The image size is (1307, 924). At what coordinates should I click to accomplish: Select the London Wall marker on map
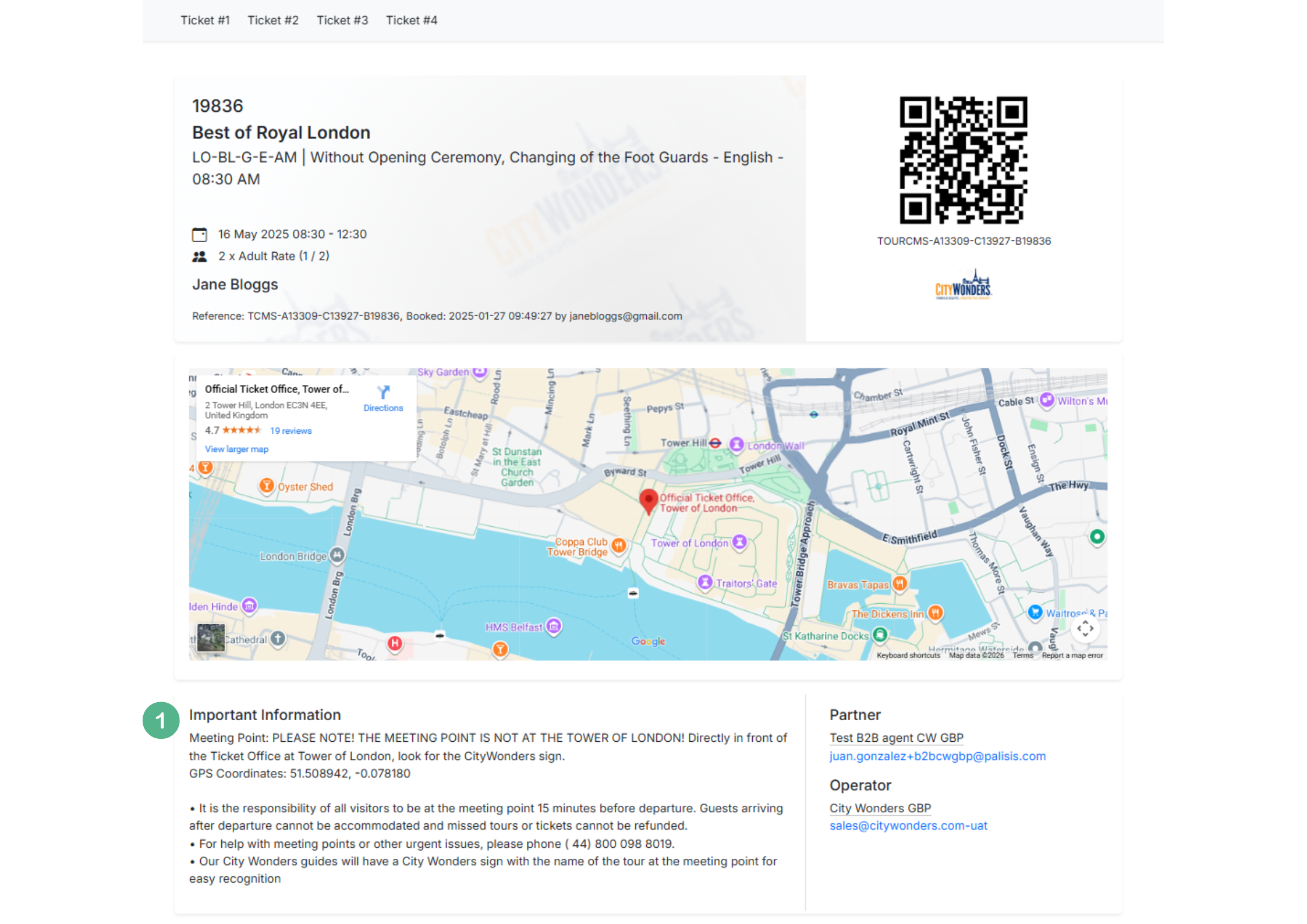click(x=736, y=445)
